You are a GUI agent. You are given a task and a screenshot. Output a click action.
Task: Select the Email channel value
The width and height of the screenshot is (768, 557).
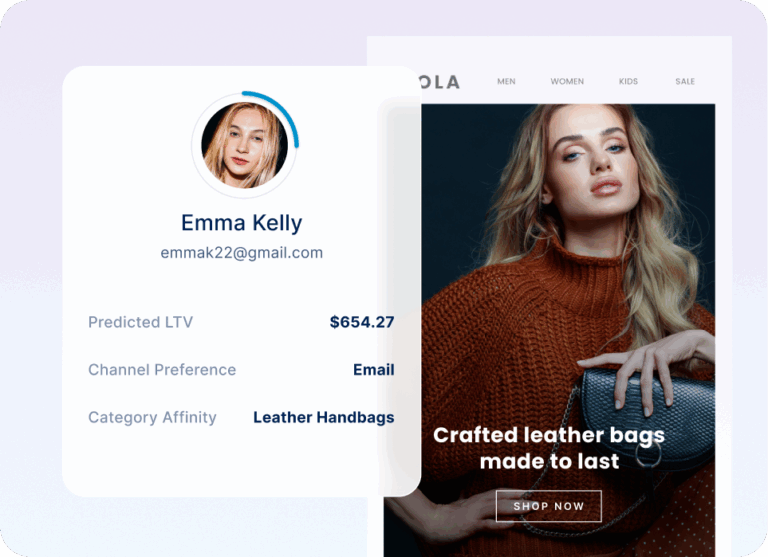[x=374, y=369]
